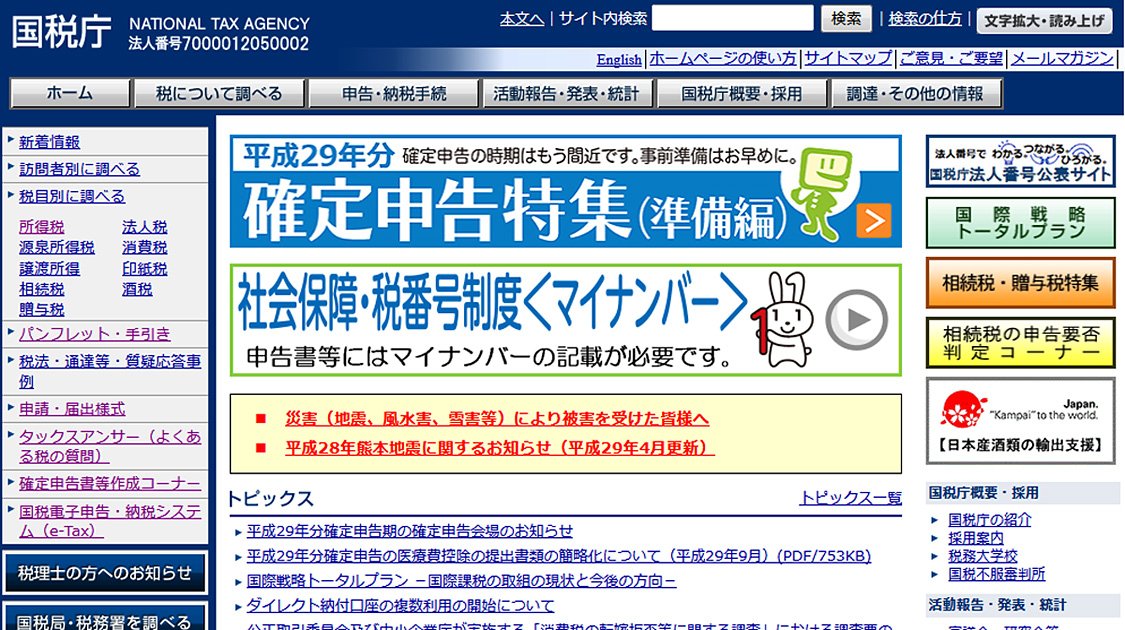The height and width of the screenshot is (630, 1125).
Task: Open the 税について調べる menu tab
Action: [x=219, y=93]
